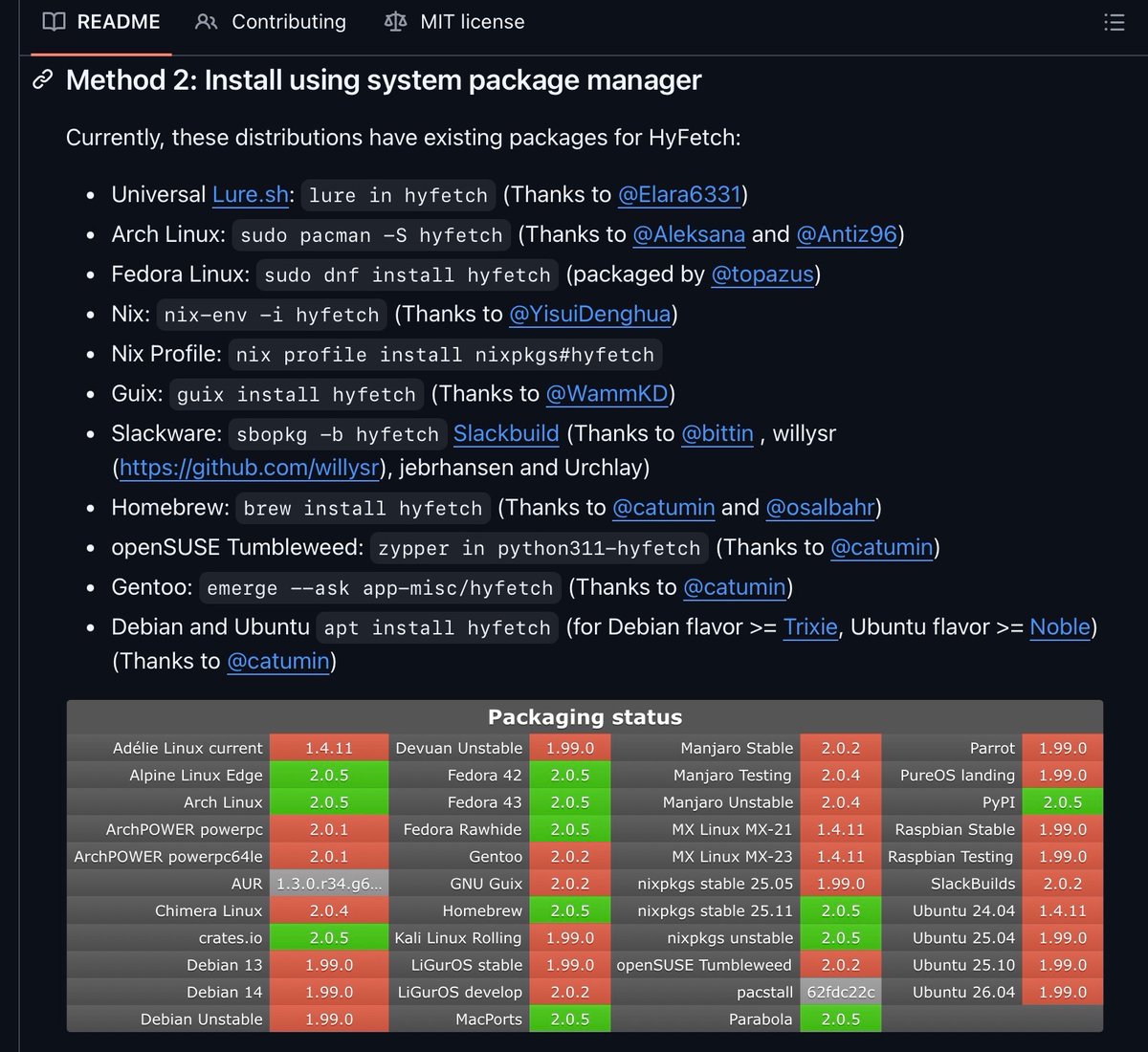Click pacstall version 62fdc22c cell
This screenshot has height=1052, width=1148.
tap(841, 992)
